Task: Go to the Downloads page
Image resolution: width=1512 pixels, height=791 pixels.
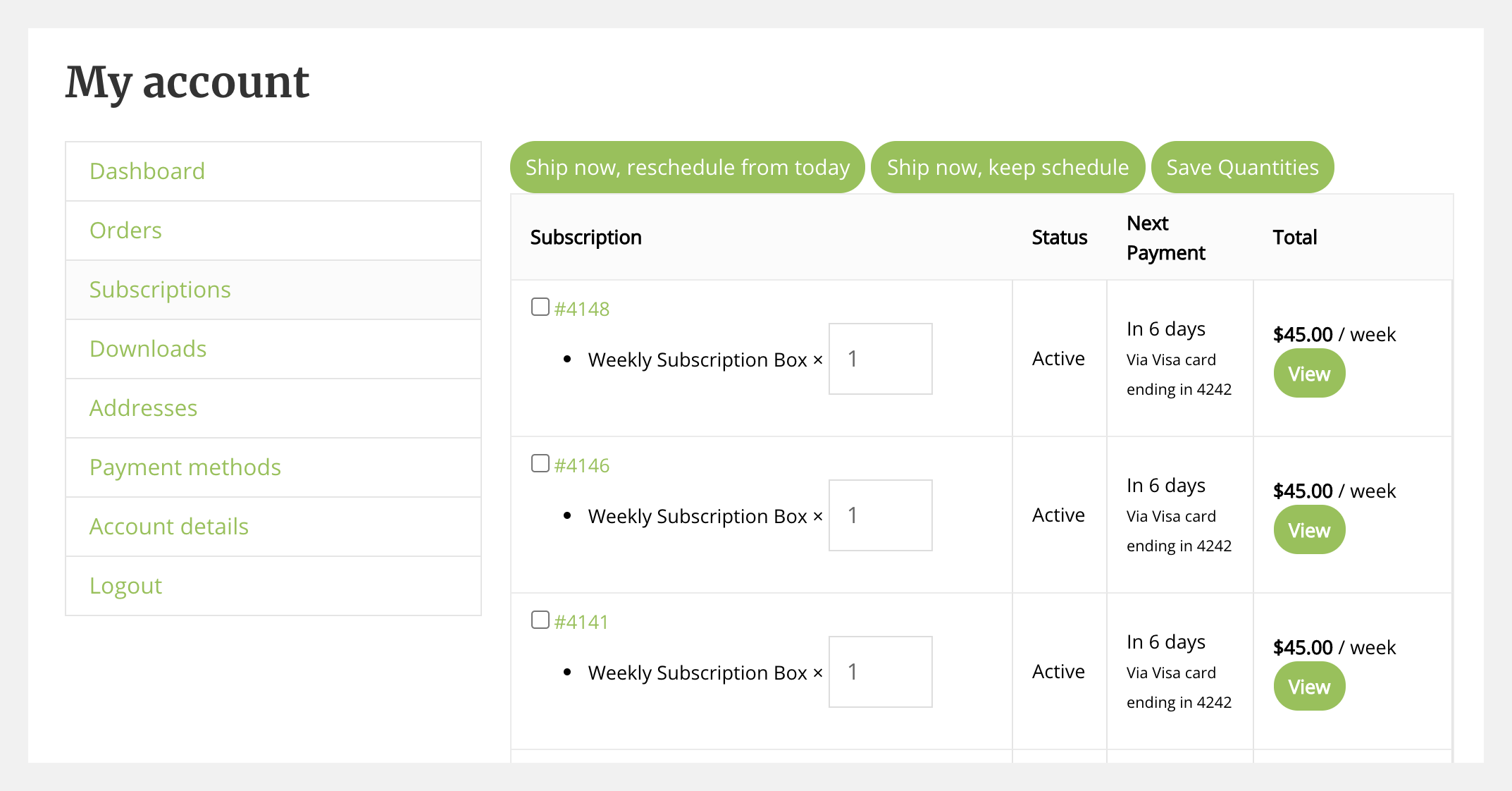Action: 148,348
